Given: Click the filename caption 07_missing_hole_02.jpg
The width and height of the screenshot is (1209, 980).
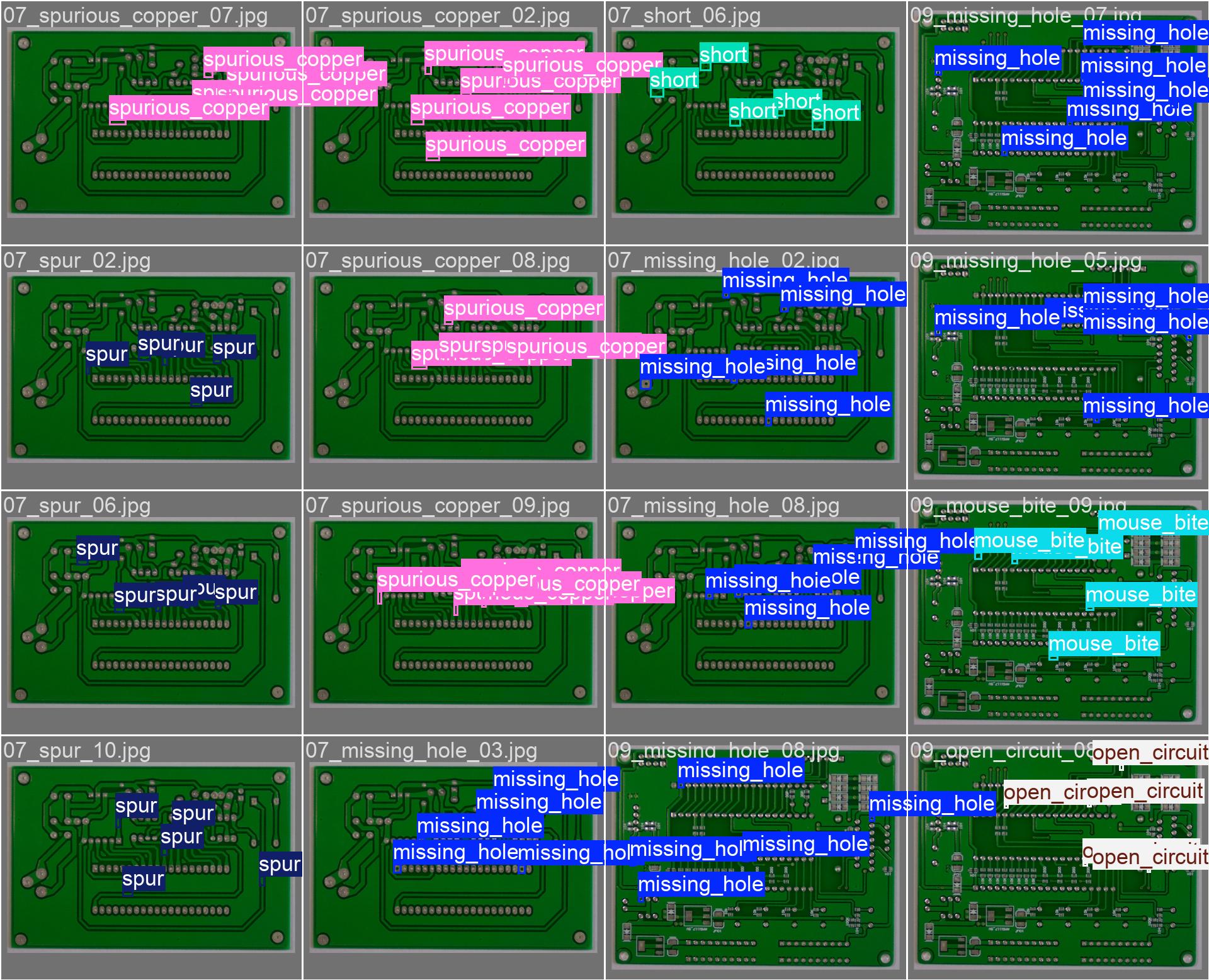Looking at the screenshot, I should [723, 259].
